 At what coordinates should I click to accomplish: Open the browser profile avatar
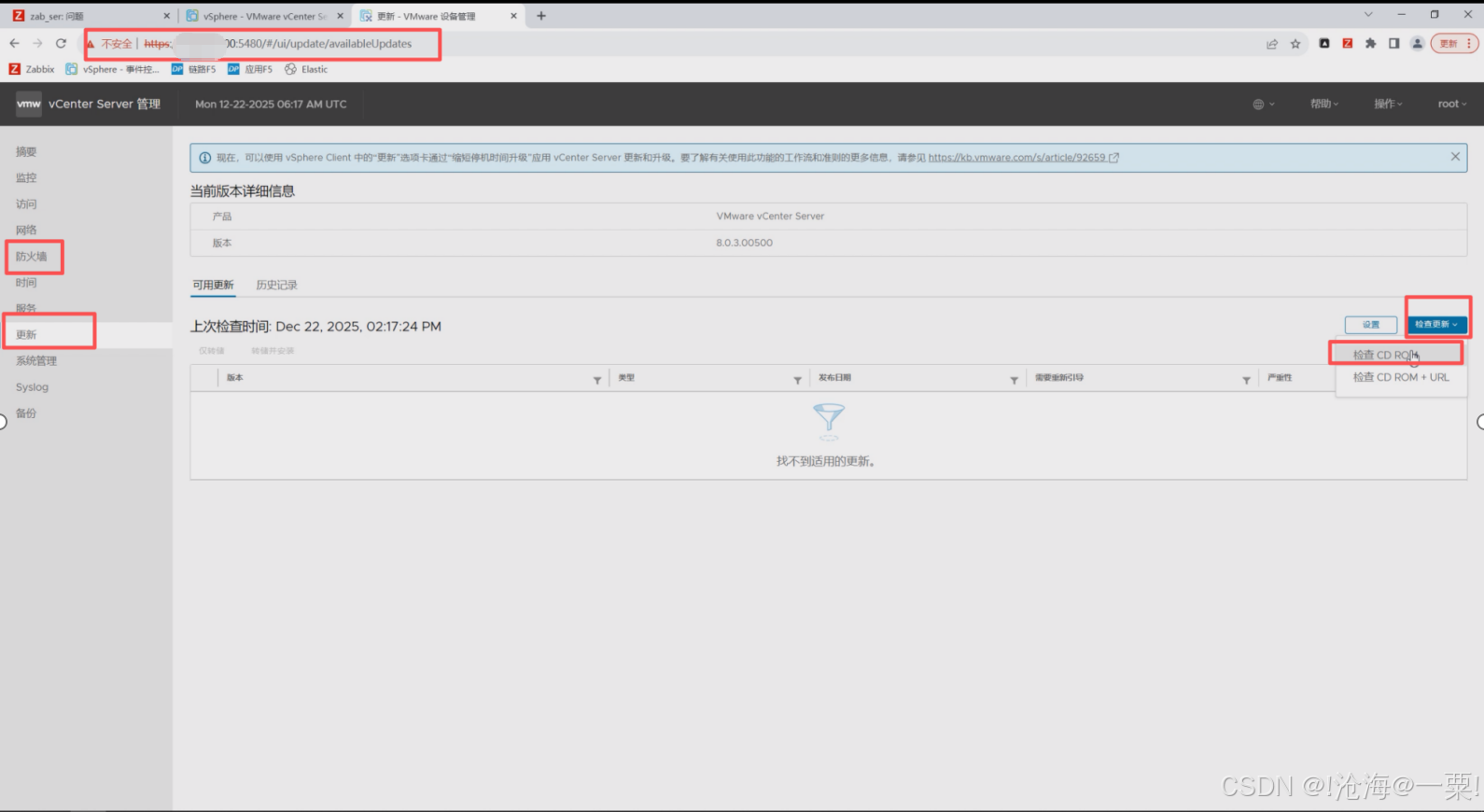[1417, 43]
